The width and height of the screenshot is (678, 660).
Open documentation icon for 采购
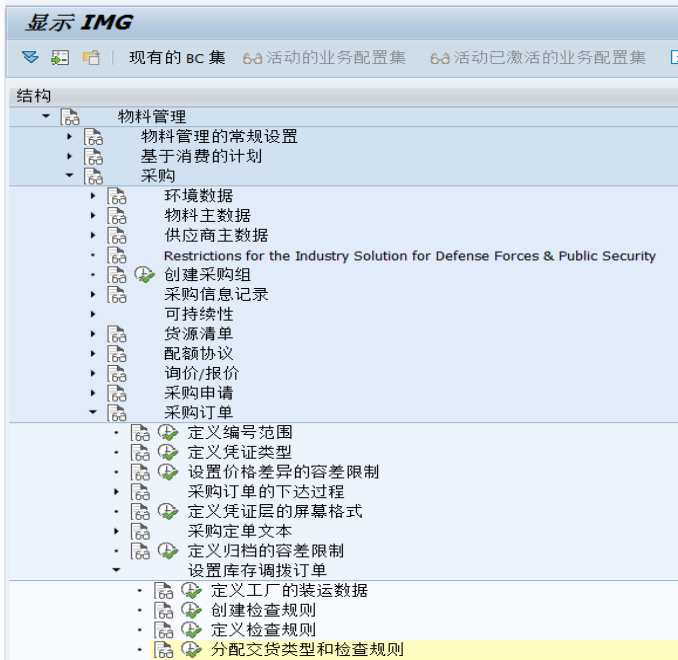93,176
